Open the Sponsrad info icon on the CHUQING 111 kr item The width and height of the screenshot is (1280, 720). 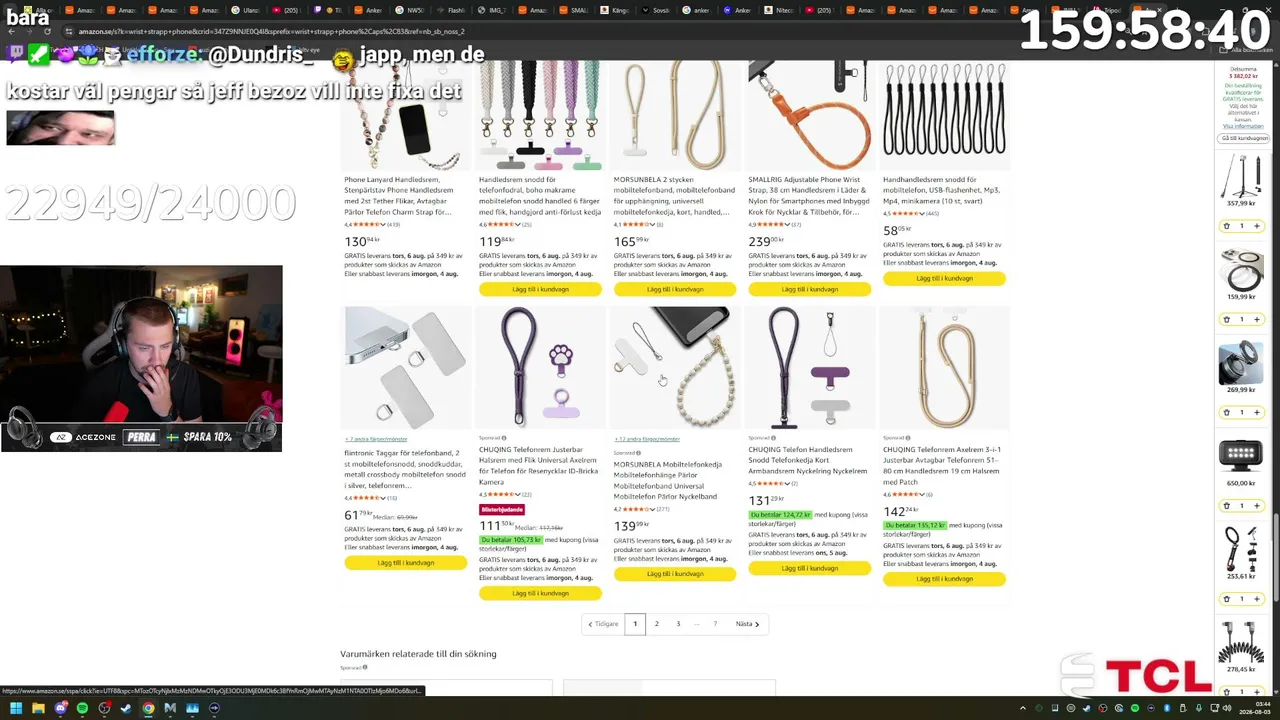[x=504, y=438]
